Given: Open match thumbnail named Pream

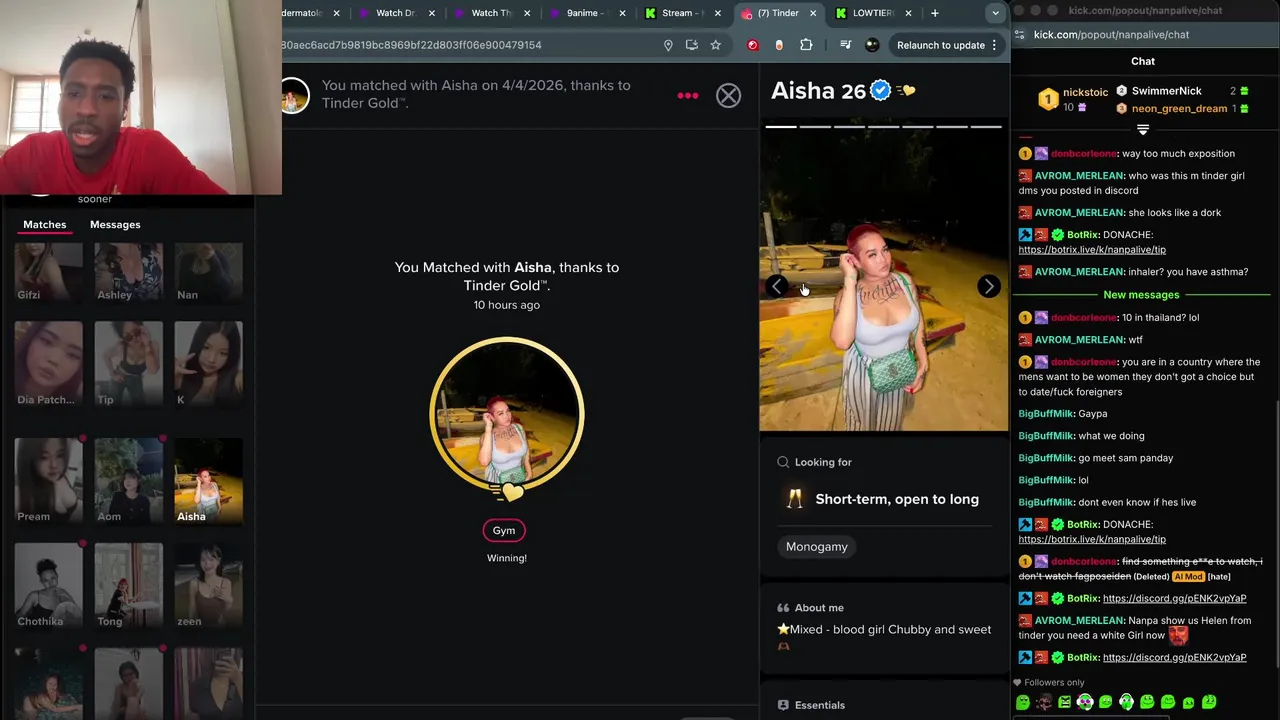Looking at the screenshot, I should tap(48, 481).
